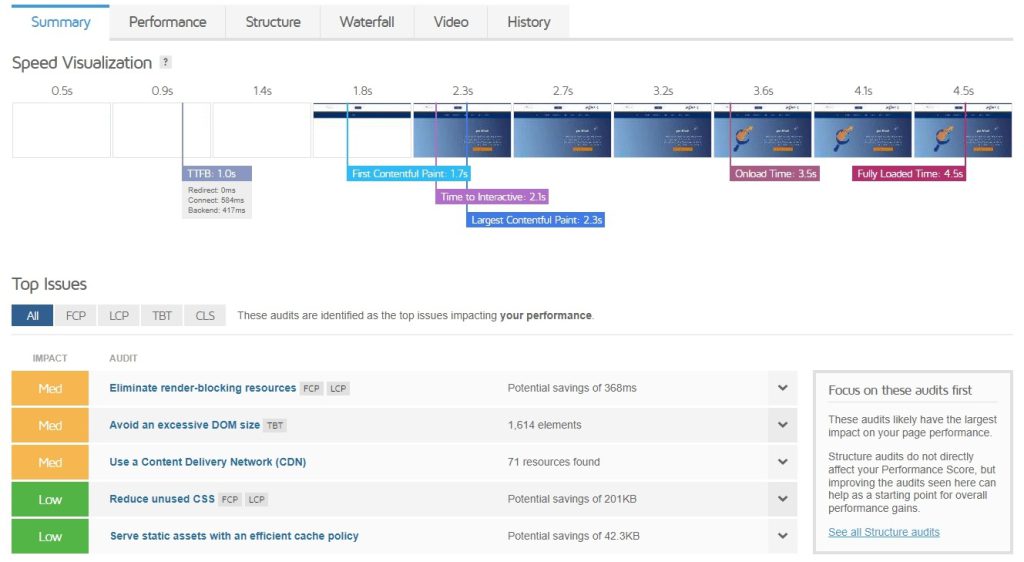Click the TTFB 1.0s marker

click(x=217, y=174)
